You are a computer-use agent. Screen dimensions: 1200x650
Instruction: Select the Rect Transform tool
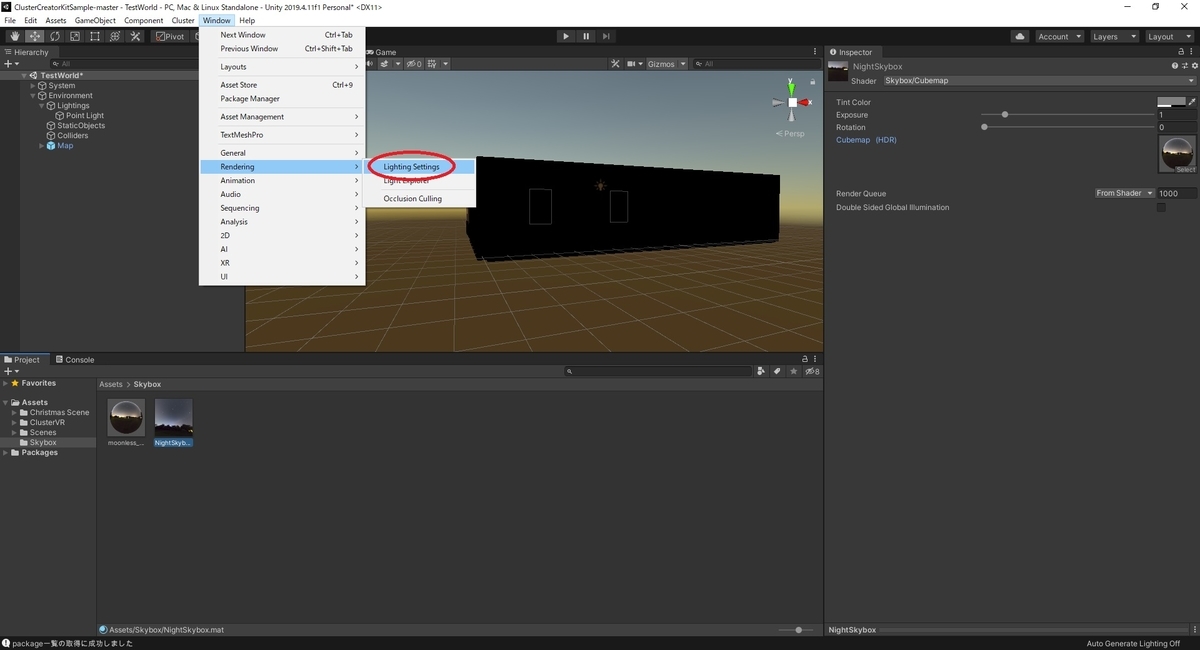pos(94,36)
